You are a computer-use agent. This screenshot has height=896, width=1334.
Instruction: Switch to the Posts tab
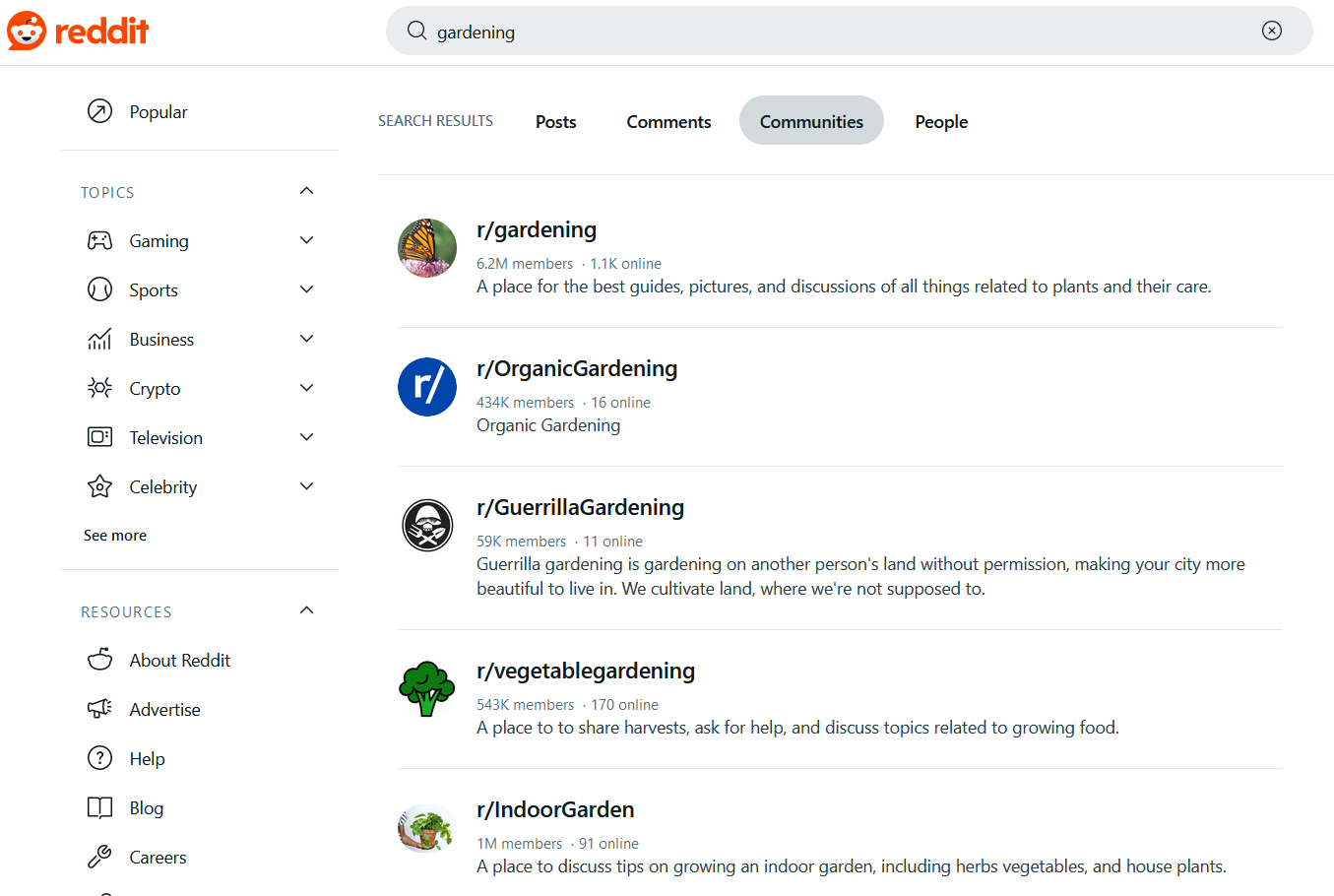click(555, 121)
